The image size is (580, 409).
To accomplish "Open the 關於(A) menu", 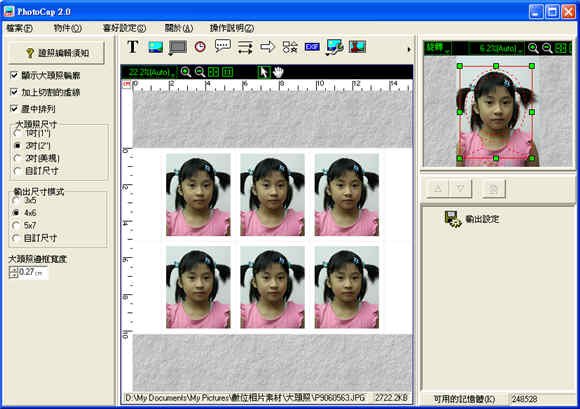I will [179, 28].
